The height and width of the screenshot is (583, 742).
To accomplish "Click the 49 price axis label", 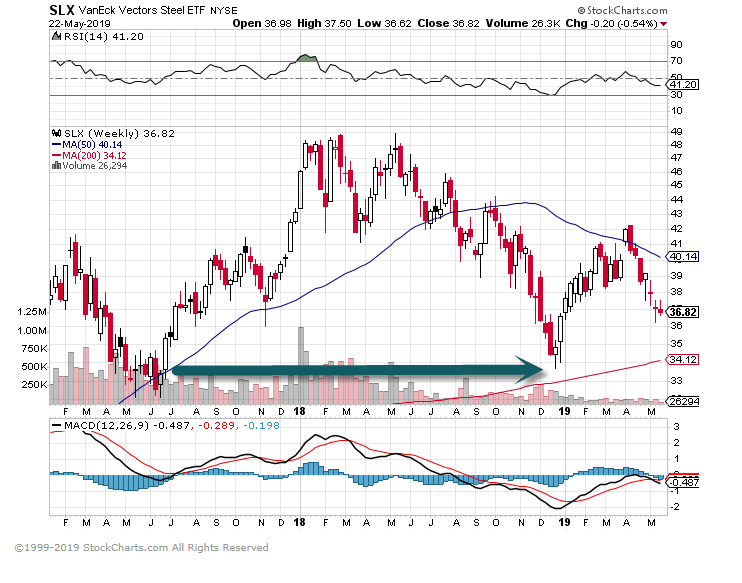I will tap(677, 132).
